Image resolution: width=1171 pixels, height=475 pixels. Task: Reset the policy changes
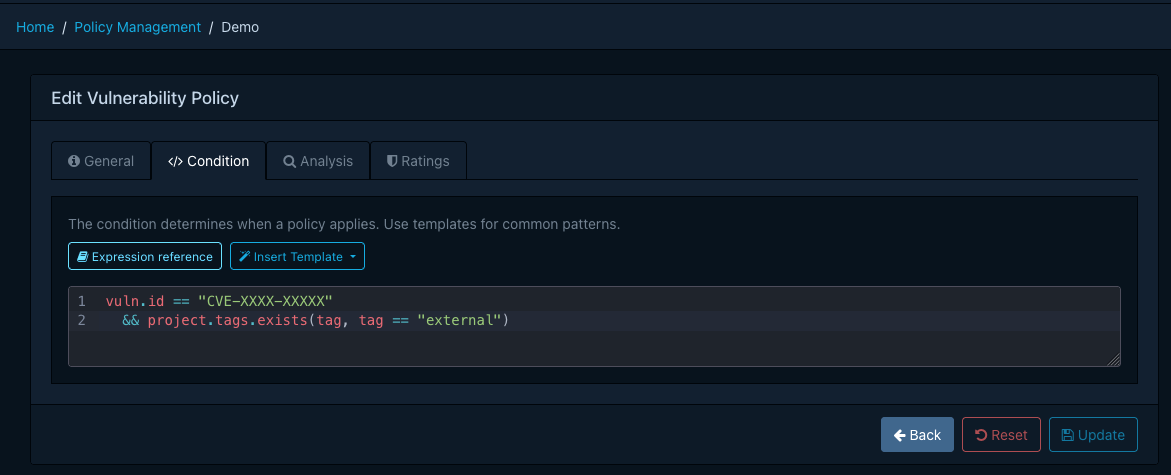(1001, 435)
